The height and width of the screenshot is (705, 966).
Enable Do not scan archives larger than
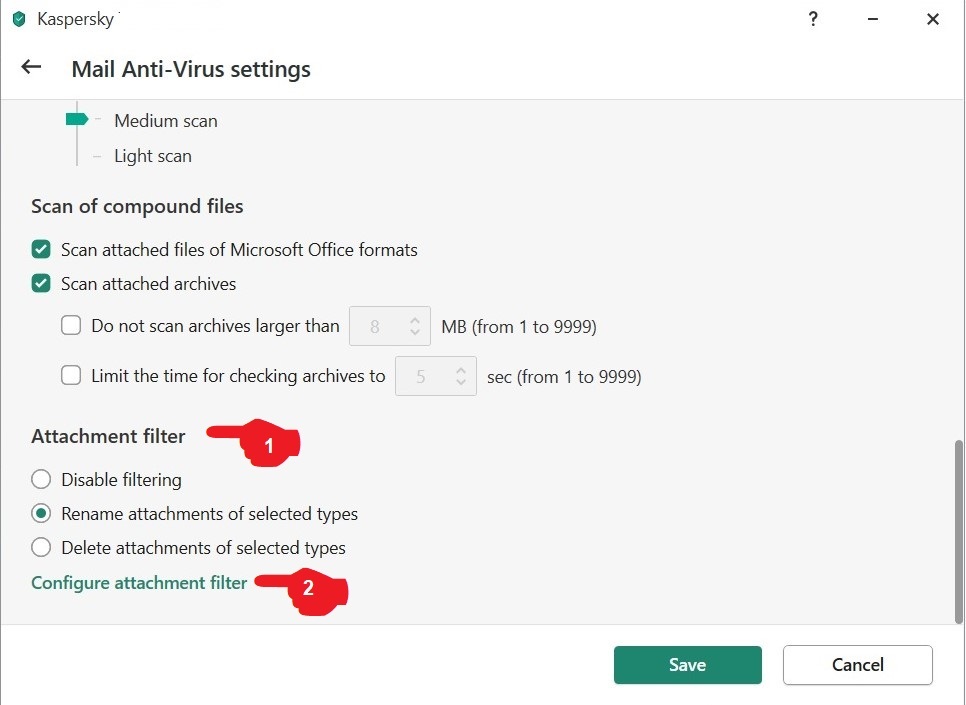tap(71, 325)
